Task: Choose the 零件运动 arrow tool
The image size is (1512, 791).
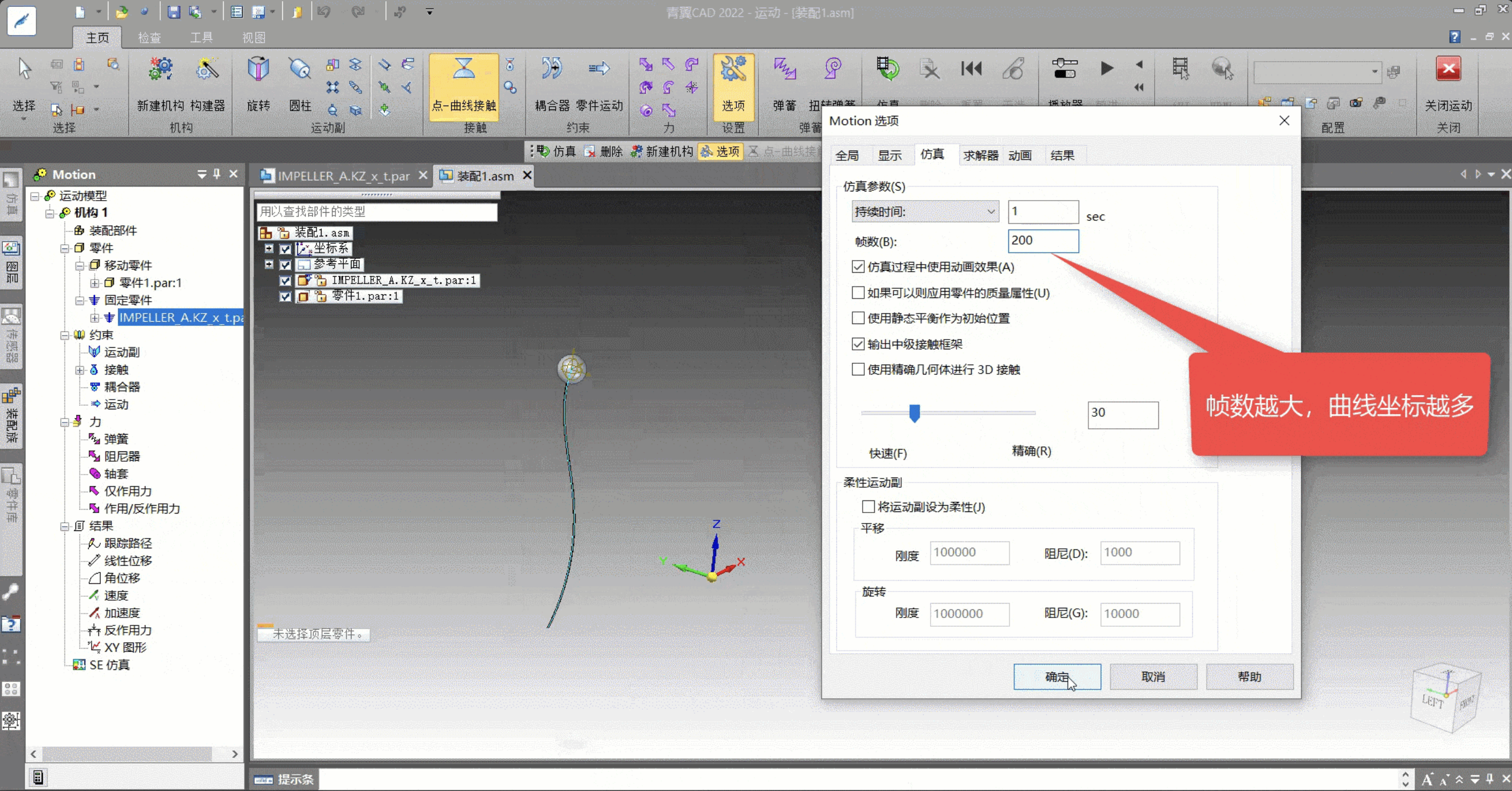Action: pyautogui.click(x=599, y=69)
